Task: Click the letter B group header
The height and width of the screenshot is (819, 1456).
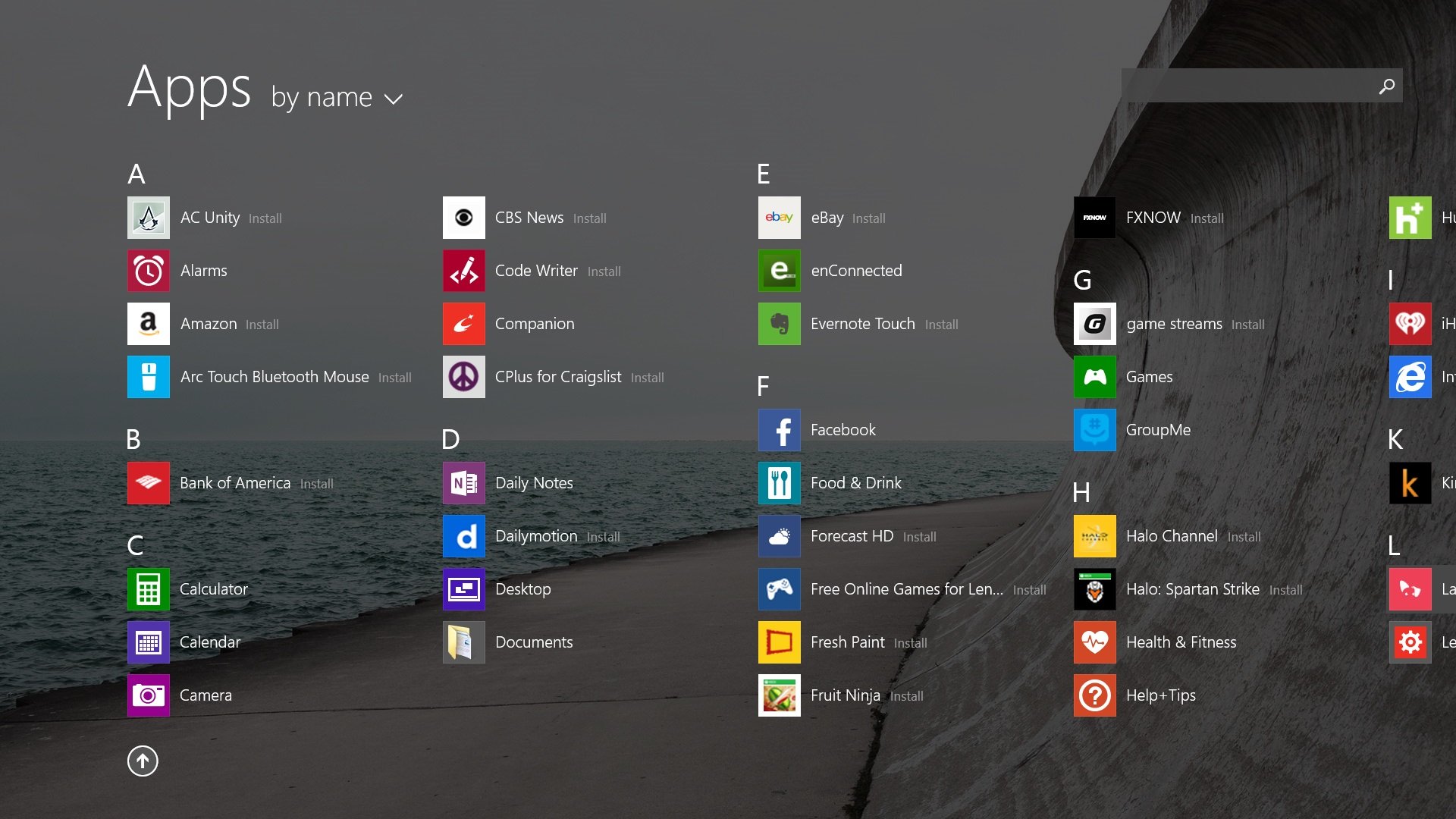Action: coord(133,440)
